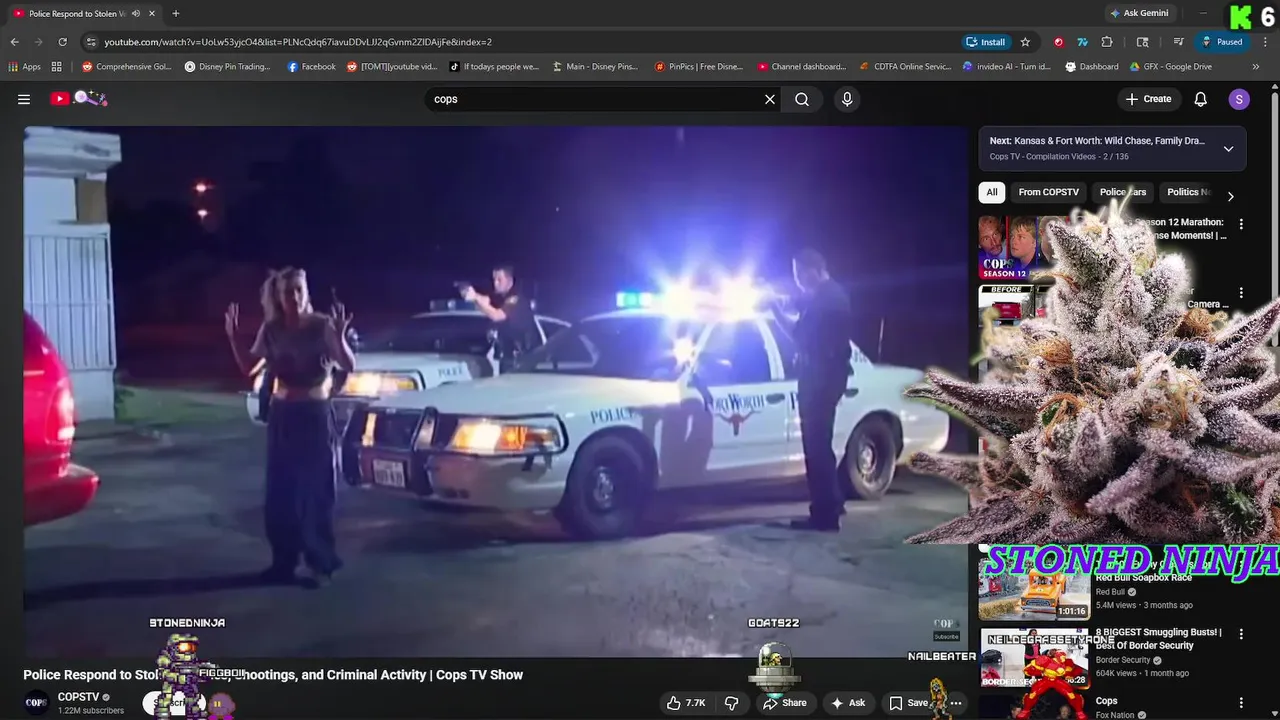Open Channel dashboard bookmark
This screenshot has height=720, width=1280.
(x=802, y=67)
